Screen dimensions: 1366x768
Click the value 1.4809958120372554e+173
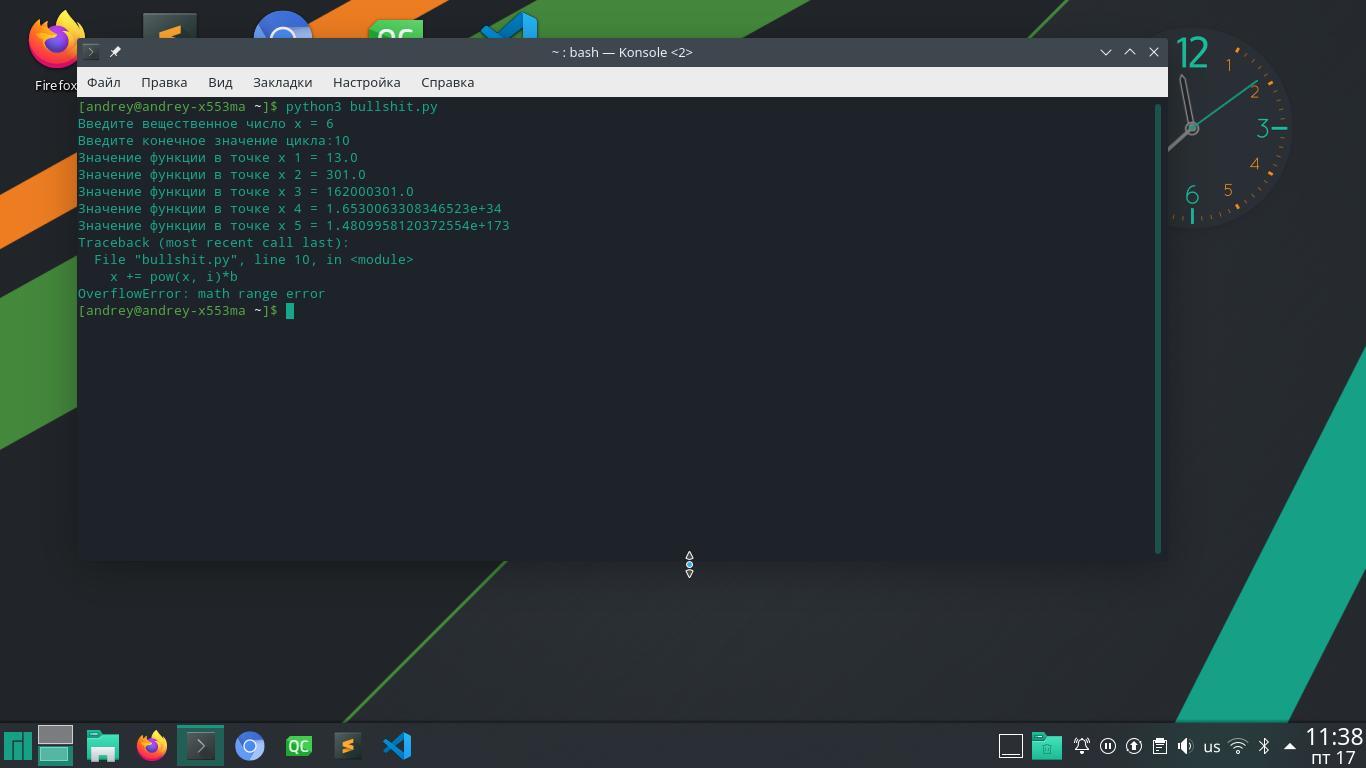pos(418,225)
